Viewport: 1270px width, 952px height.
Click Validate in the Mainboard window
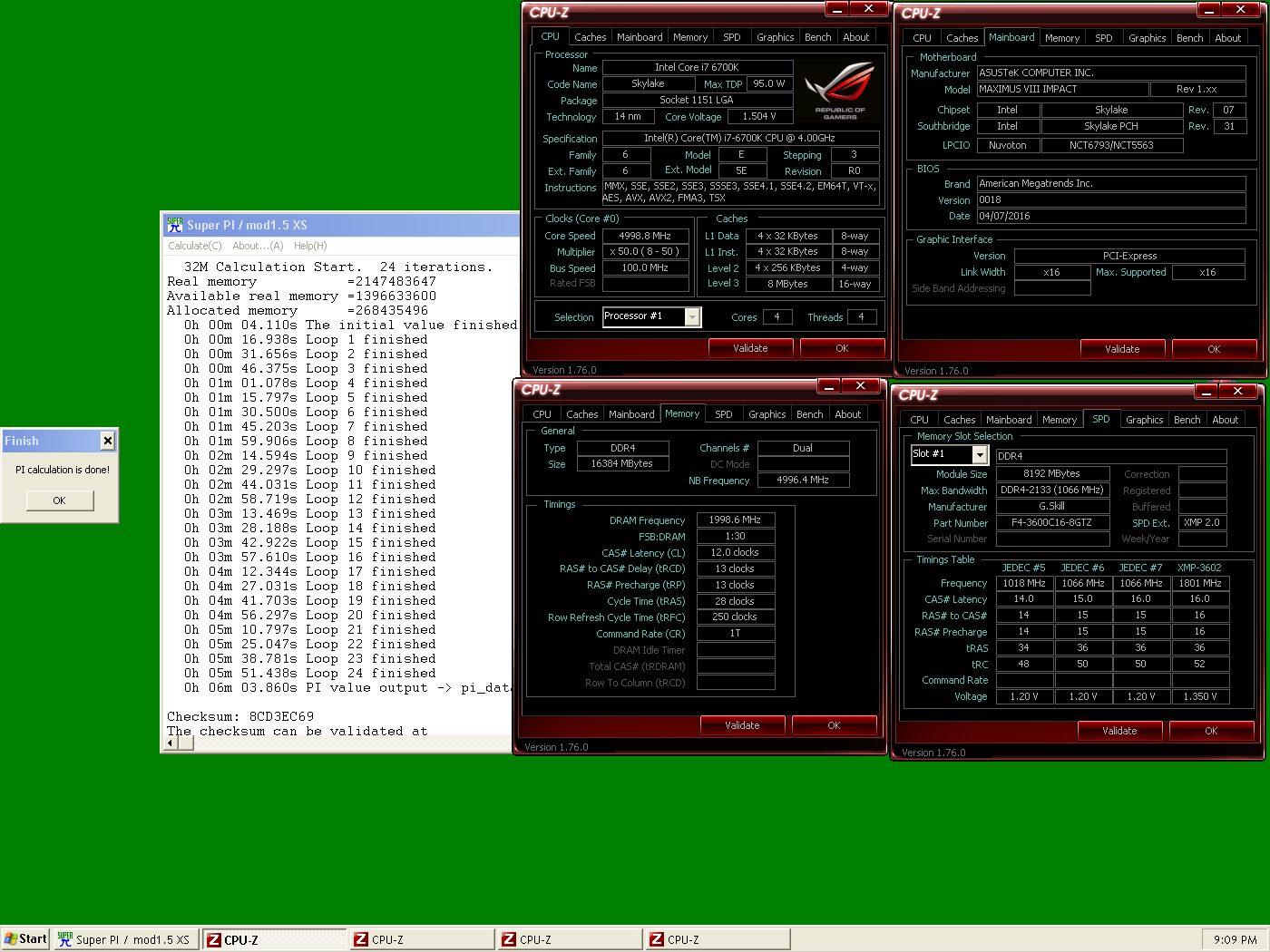click(x=1122, y=349)
